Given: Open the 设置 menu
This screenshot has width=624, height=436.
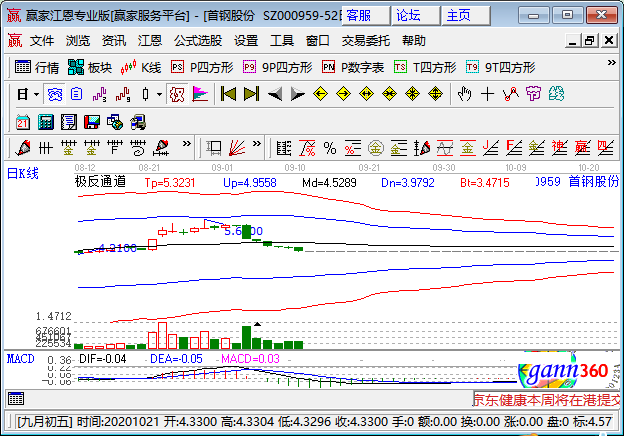Looking at the screenshot, I should point(246,41).
